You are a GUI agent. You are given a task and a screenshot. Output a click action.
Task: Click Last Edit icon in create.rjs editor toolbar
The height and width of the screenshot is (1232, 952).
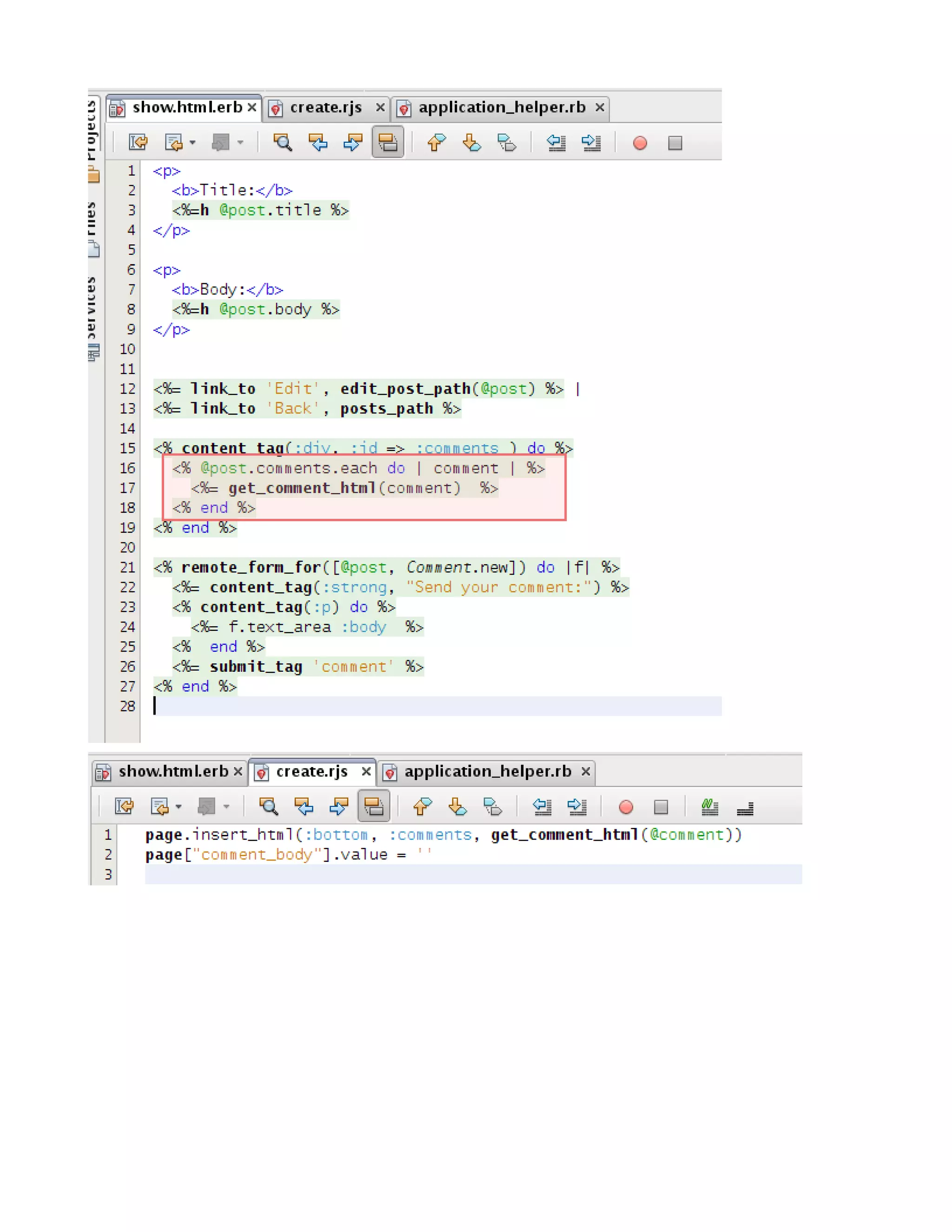point(124,807)
